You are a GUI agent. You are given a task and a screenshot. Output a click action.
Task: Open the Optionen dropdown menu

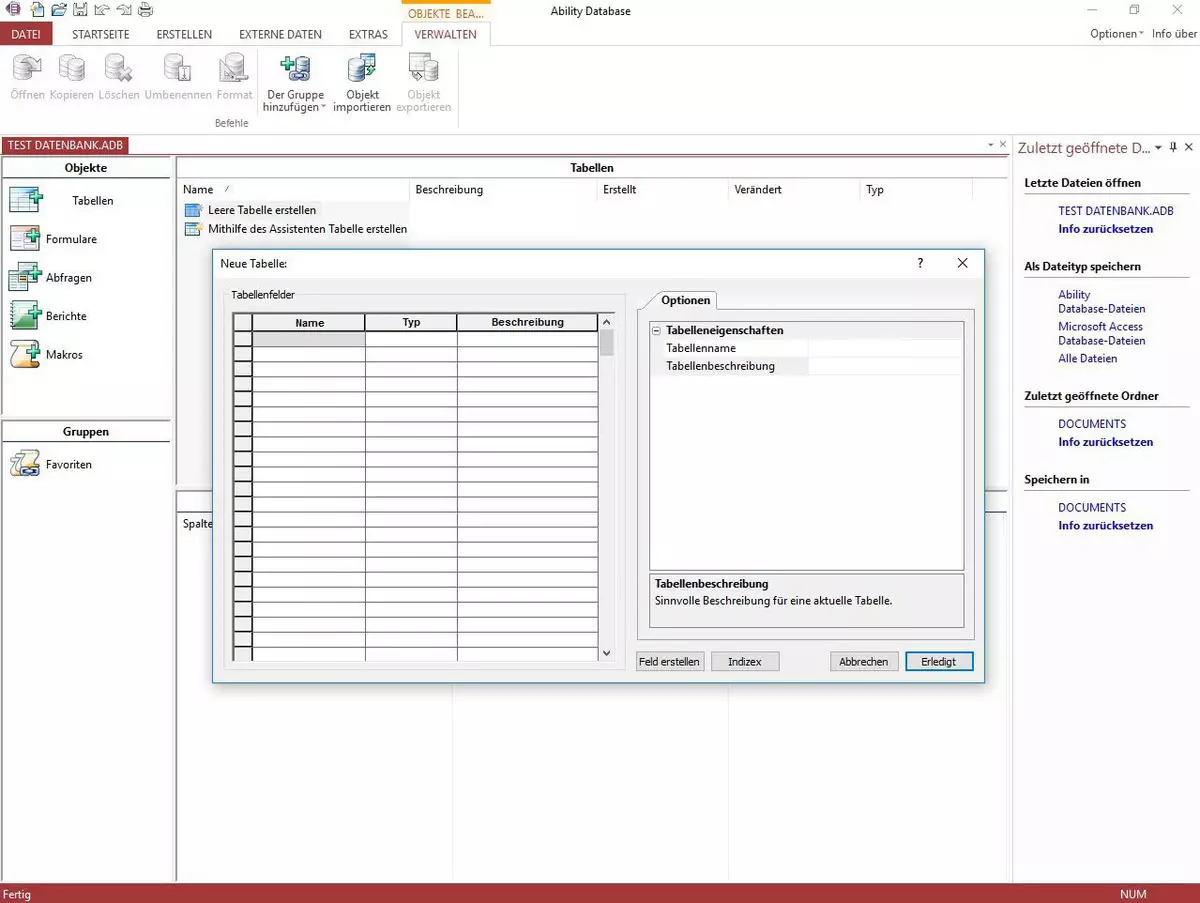[1116, 34]
